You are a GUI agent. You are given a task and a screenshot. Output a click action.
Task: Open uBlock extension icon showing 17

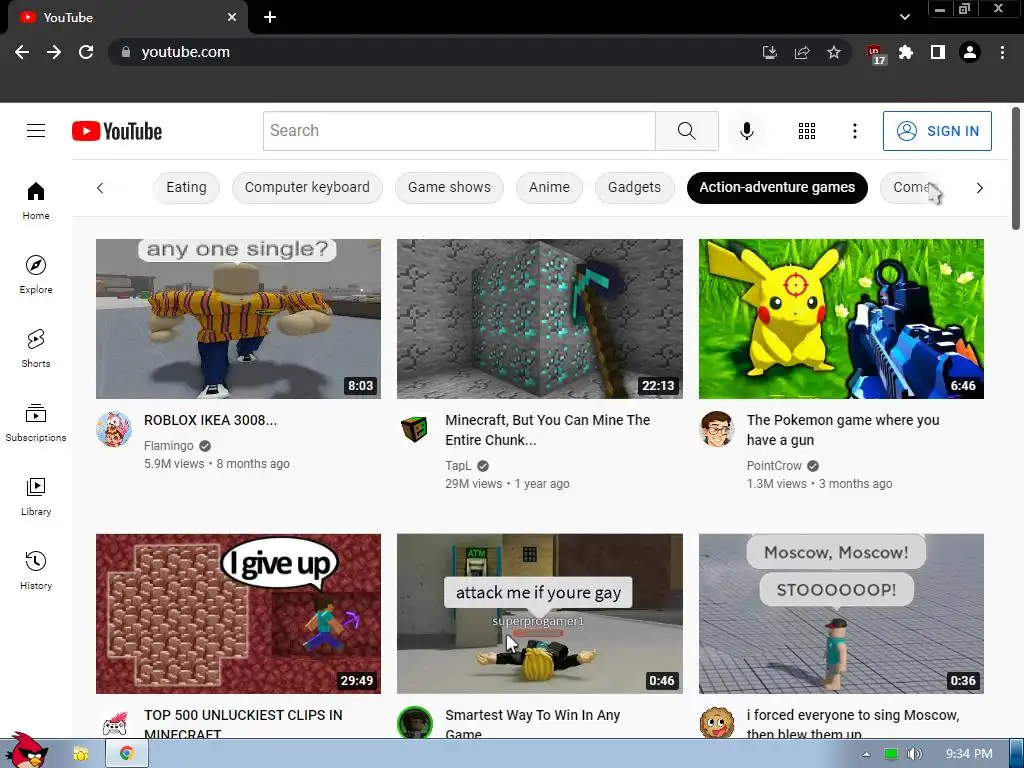875,54
